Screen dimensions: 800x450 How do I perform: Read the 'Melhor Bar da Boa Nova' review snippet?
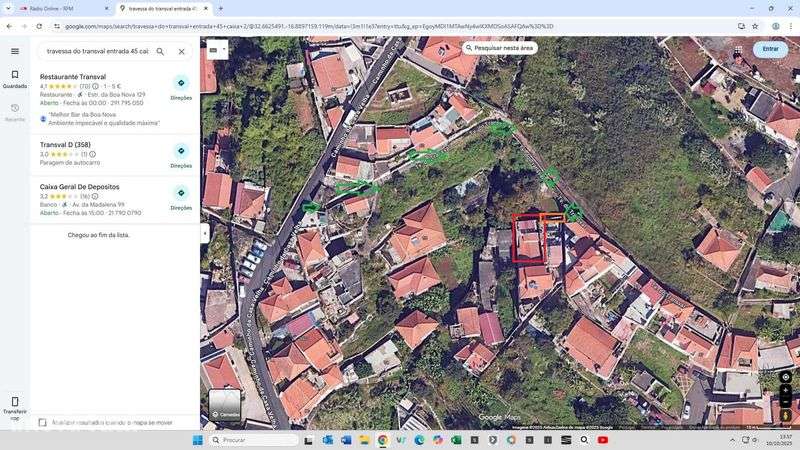pos(104,119)
